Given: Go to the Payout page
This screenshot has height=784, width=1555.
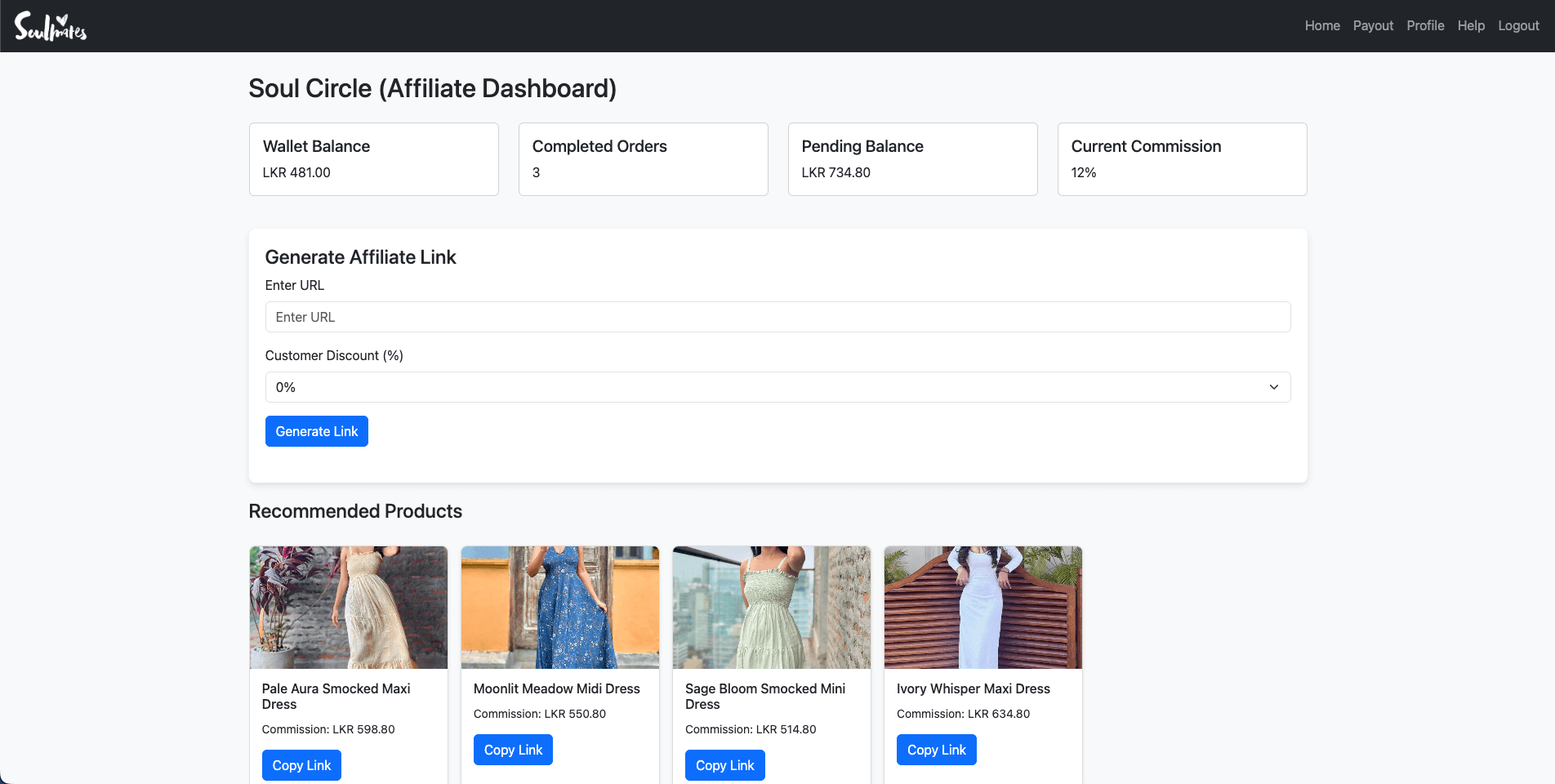Looking at the screenshot, I should point(1373,26).
